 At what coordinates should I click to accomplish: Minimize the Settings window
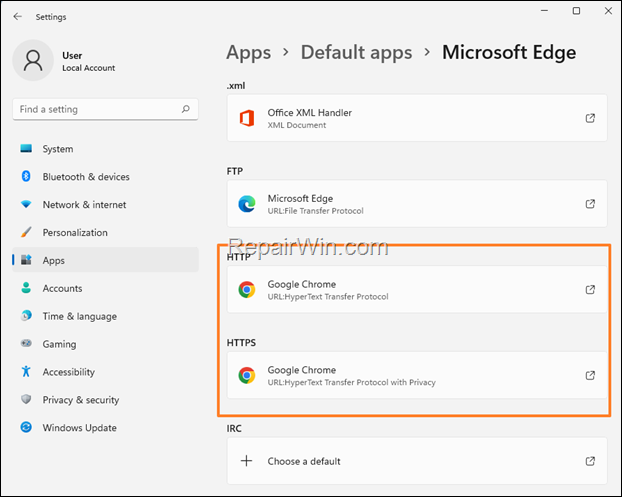click(544, 11)
